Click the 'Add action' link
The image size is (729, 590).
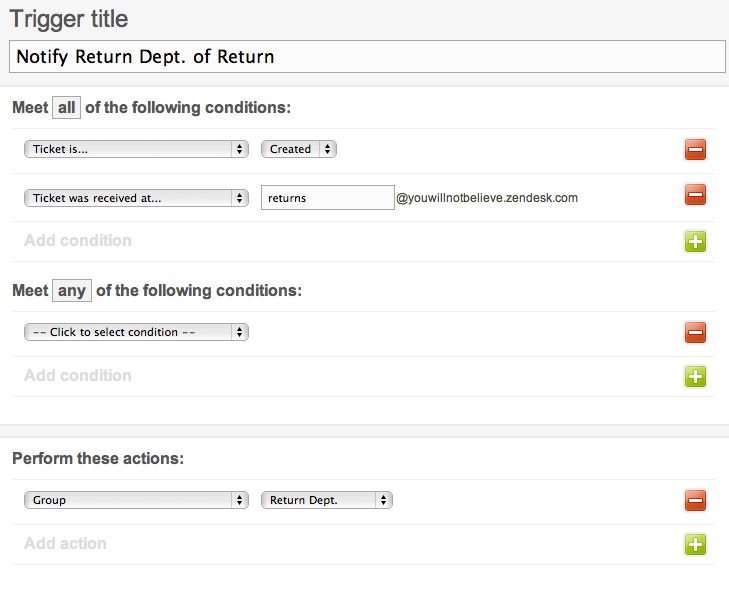pos(65,544)
